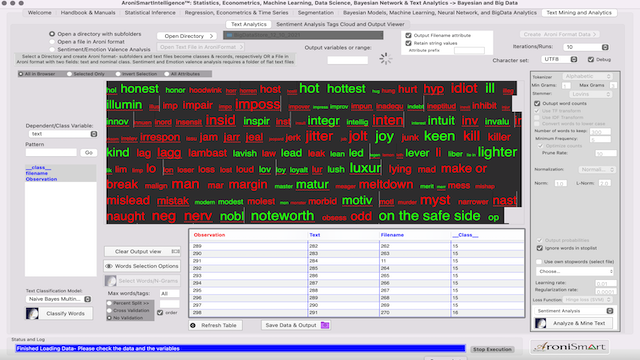Select 'Open a file in Aroni format' radio
Viewport: 640px width, 360px height.
(52, 42)
